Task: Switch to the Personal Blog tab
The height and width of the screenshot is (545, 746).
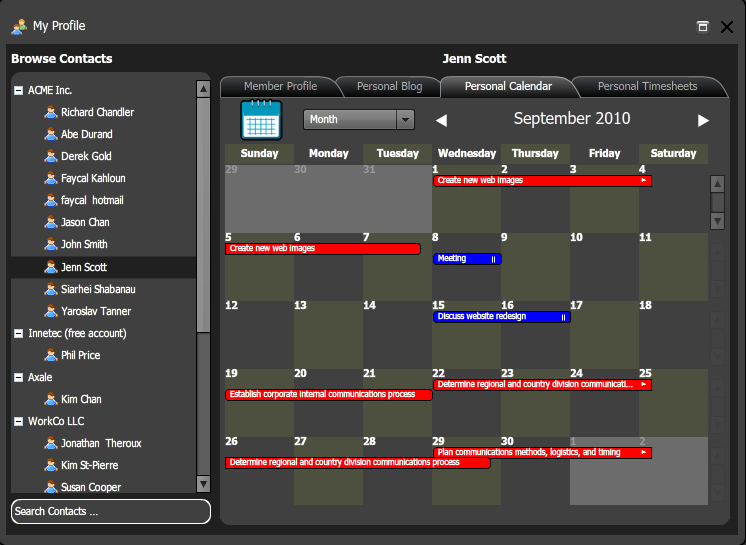Action: 389,87
